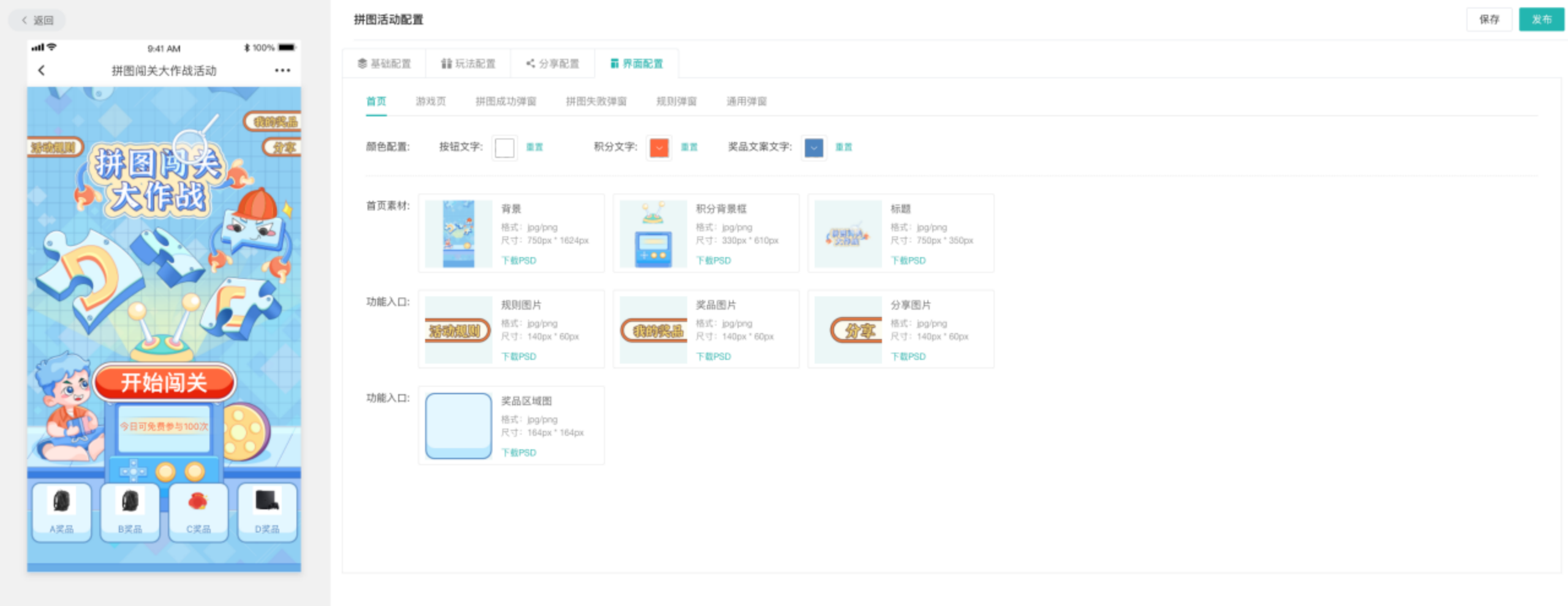Click the 奖品区域图 thumbnail
The height and width of the screenshot is (606, 1568).
tap(459, 426)
